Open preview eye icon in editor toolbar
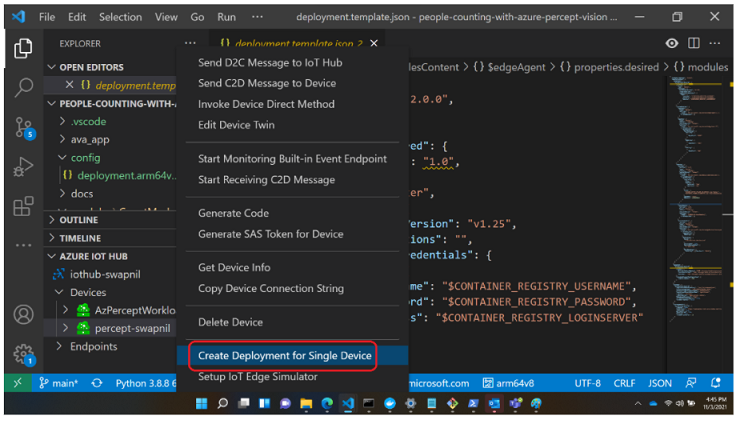The image size is (740, 424). [672, 43]
